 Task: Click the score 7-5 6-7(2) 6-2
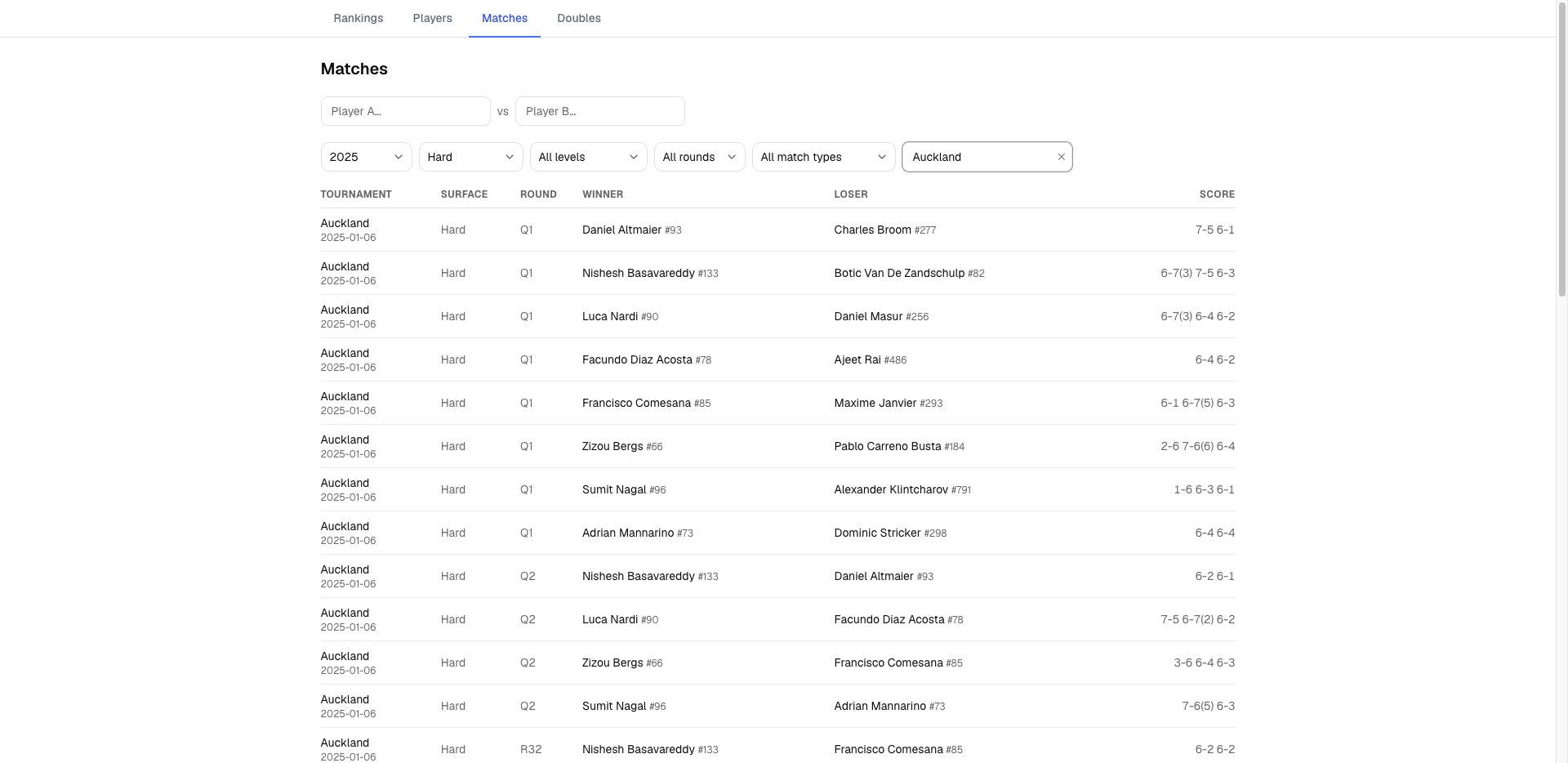(1197, 619)
